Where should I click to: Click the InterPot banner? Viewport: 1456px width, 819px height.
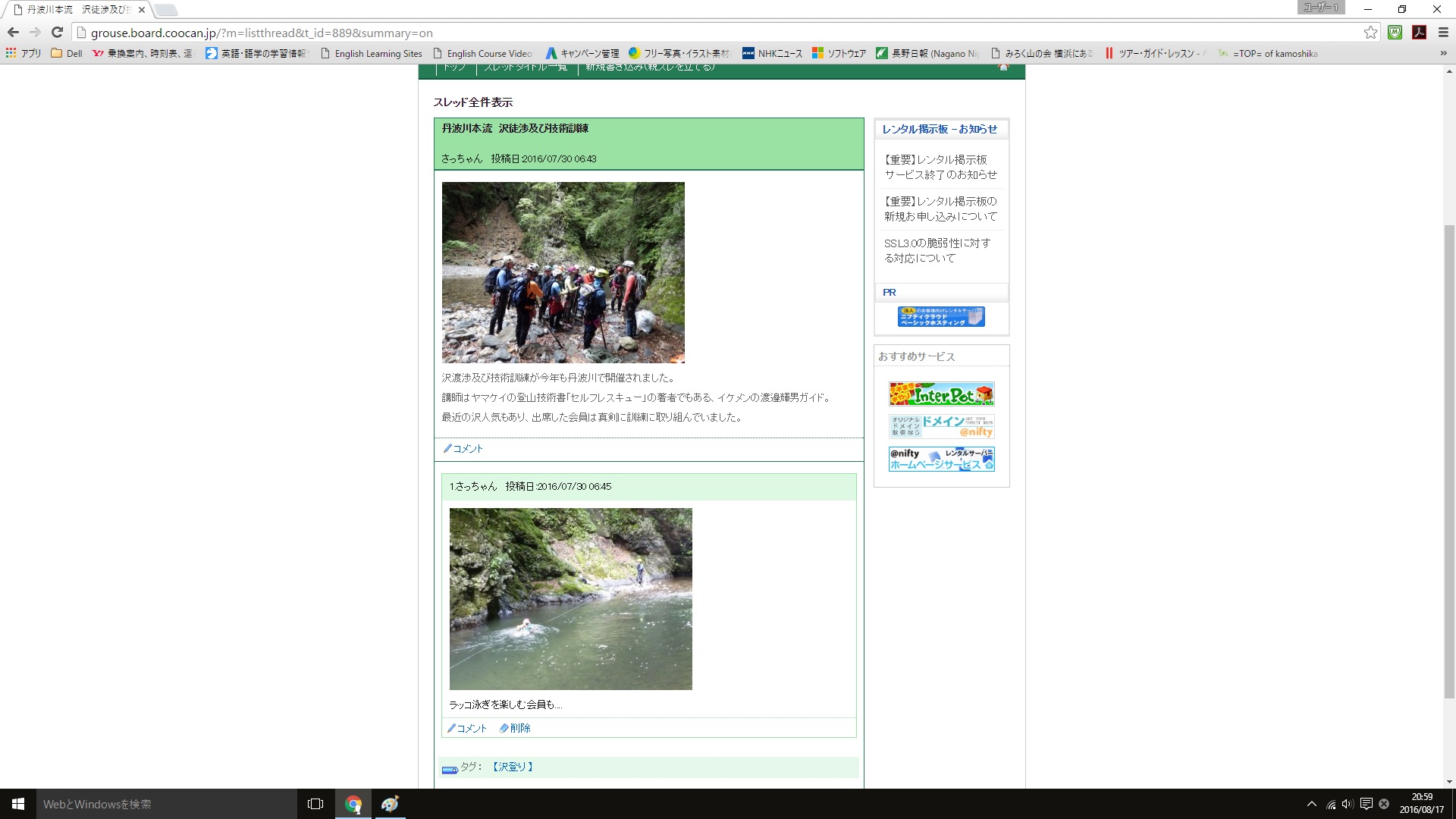tap(941, 394)
